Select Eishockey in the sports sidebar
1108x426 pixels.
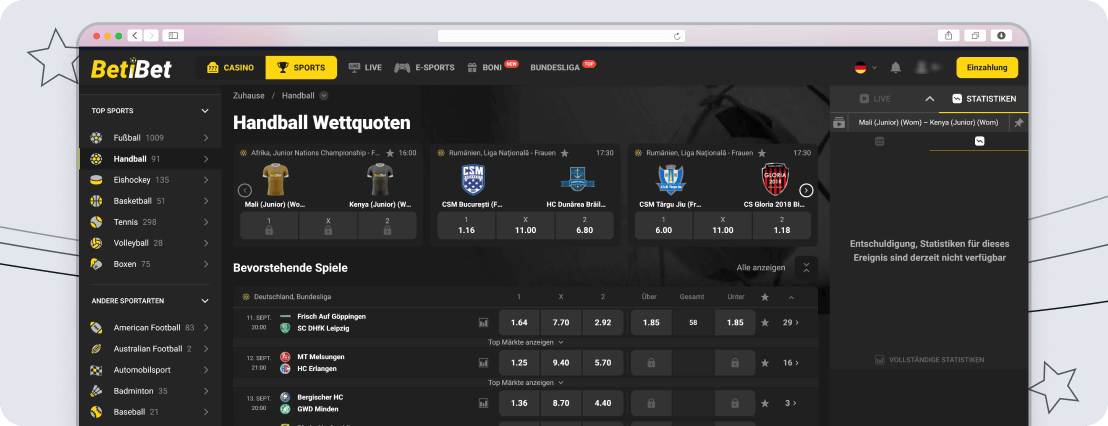point(151,180)
